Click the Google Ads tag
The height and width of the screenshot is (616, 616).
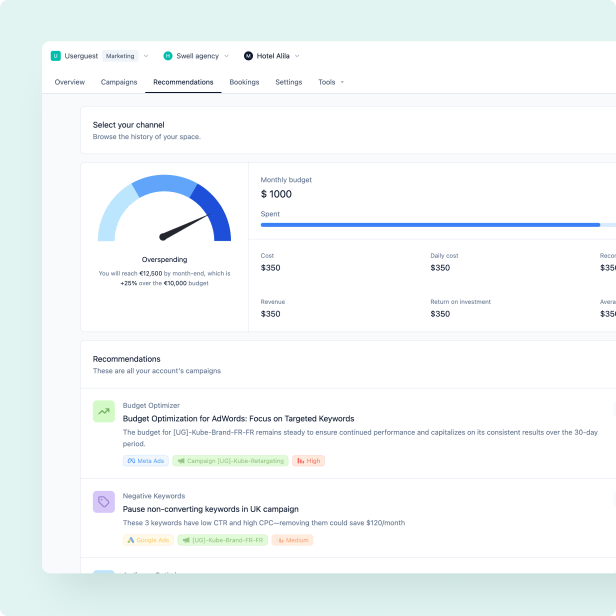[148, 540]
